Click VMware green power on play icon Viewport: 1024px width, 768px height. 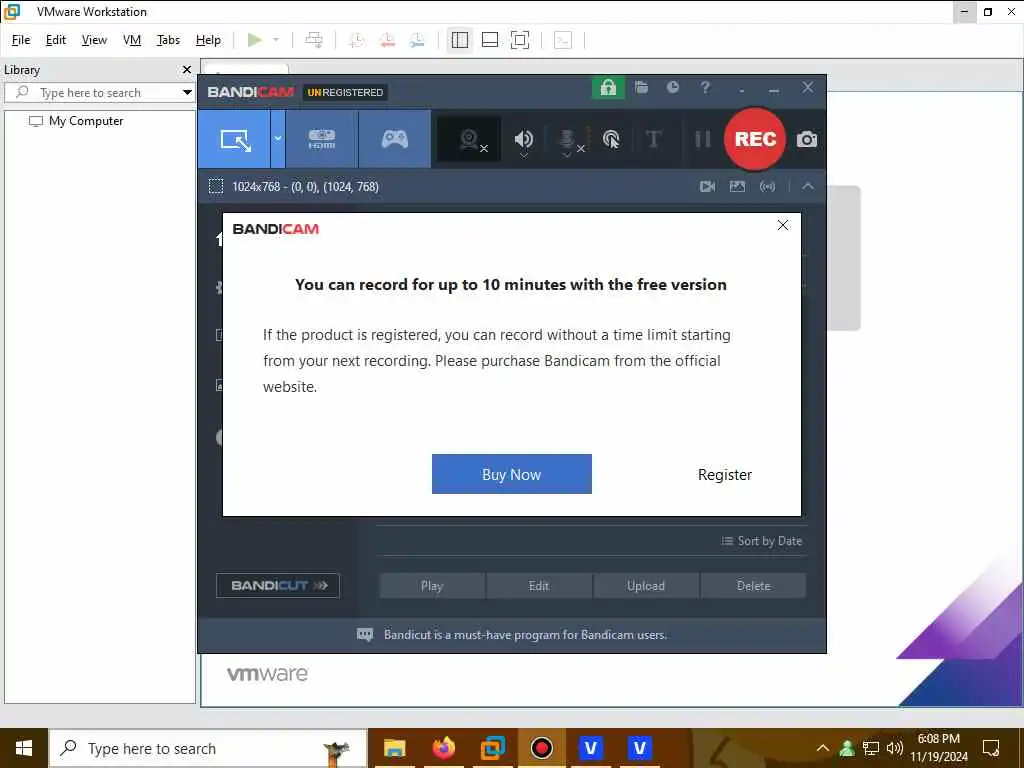pos(255,40)
